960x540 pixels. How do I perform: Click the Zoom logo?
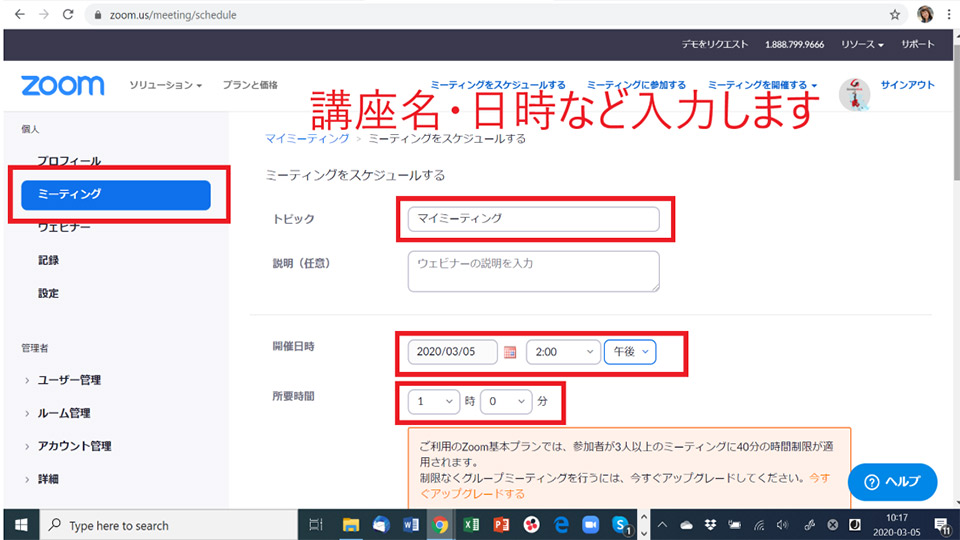(62, 85)
